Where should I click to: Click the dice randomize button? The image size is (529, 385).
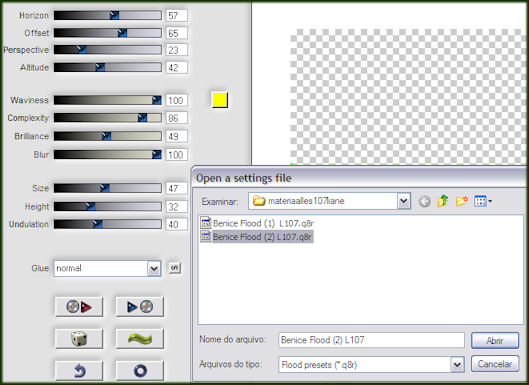click(x=79, y=338)
